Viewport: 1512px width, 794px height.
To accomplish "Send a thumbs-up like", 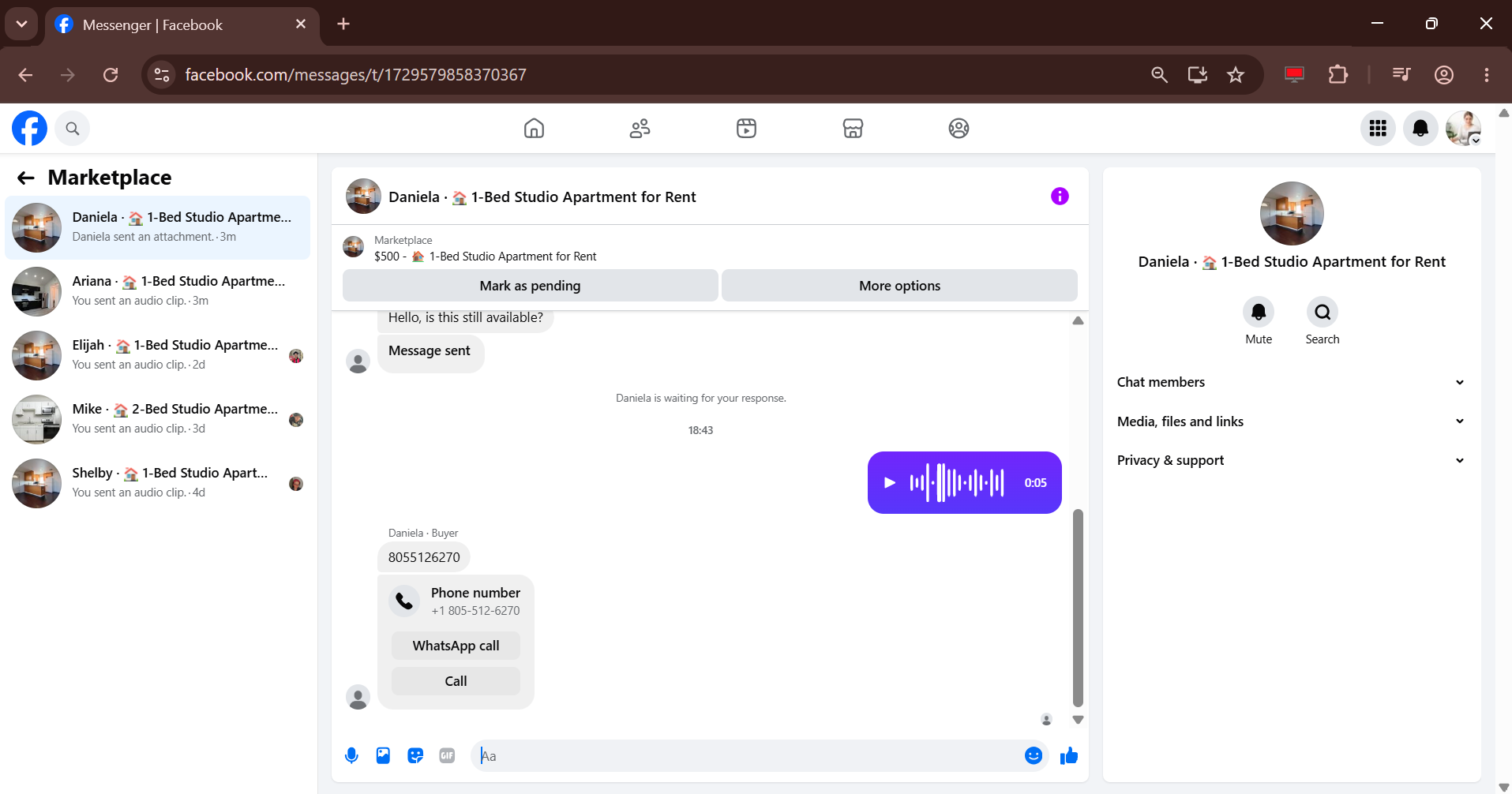I will [1069, 756].
